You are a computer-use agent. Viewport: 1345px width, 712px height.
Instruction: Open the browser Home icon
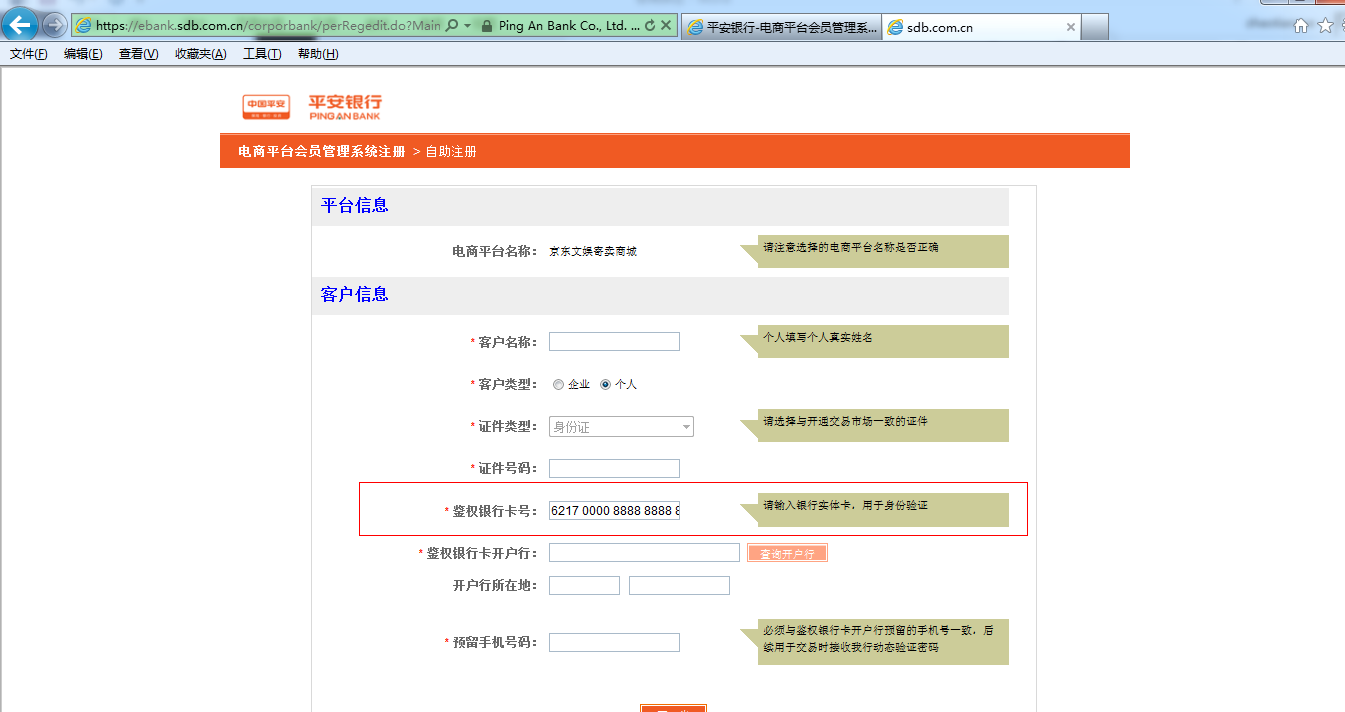click(1301, 26)
